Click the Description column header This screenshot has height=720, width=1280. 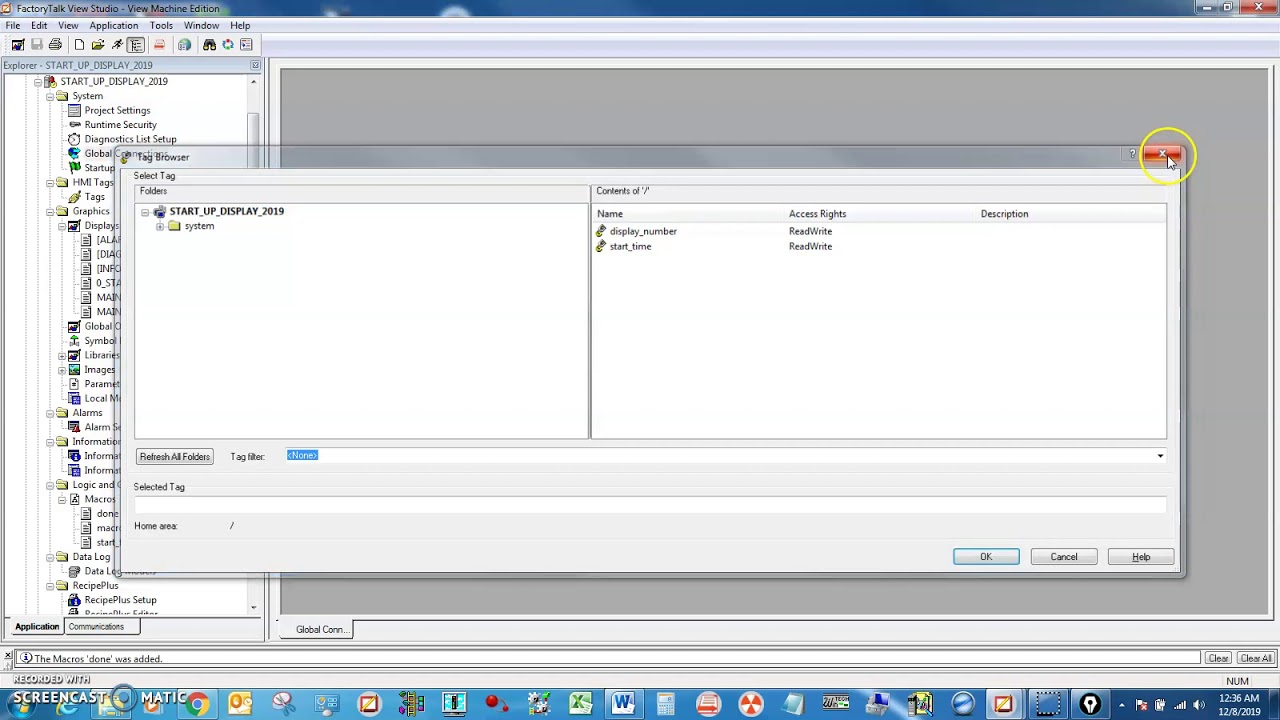click(x=1004, y=214)
